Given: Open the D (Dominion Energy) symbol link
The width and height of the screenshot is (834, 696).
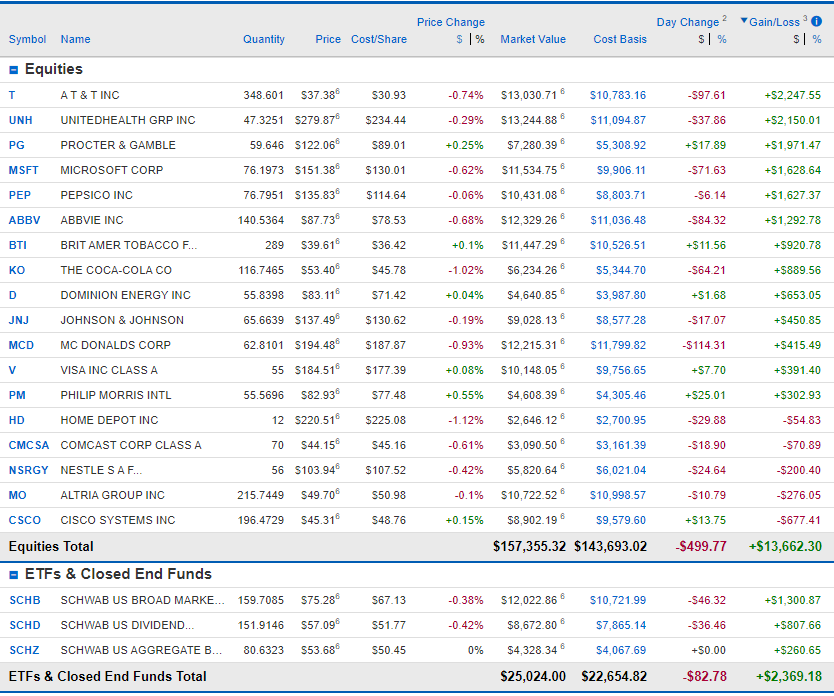Looking at the screenshot, I should 13,296.
